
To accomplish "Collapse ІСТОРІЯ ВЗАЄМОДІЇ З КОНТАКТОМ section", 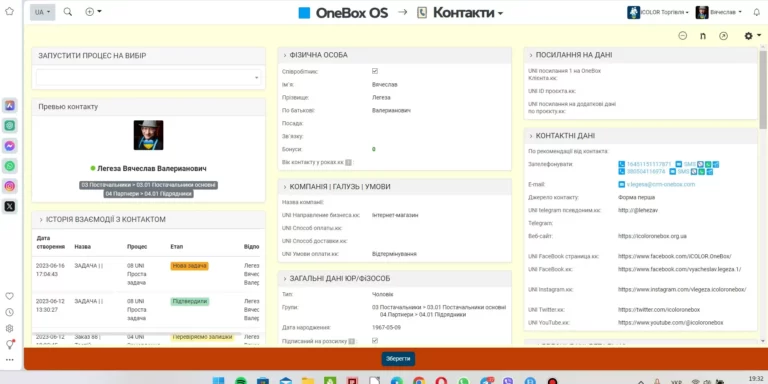I will pos(41,219).
